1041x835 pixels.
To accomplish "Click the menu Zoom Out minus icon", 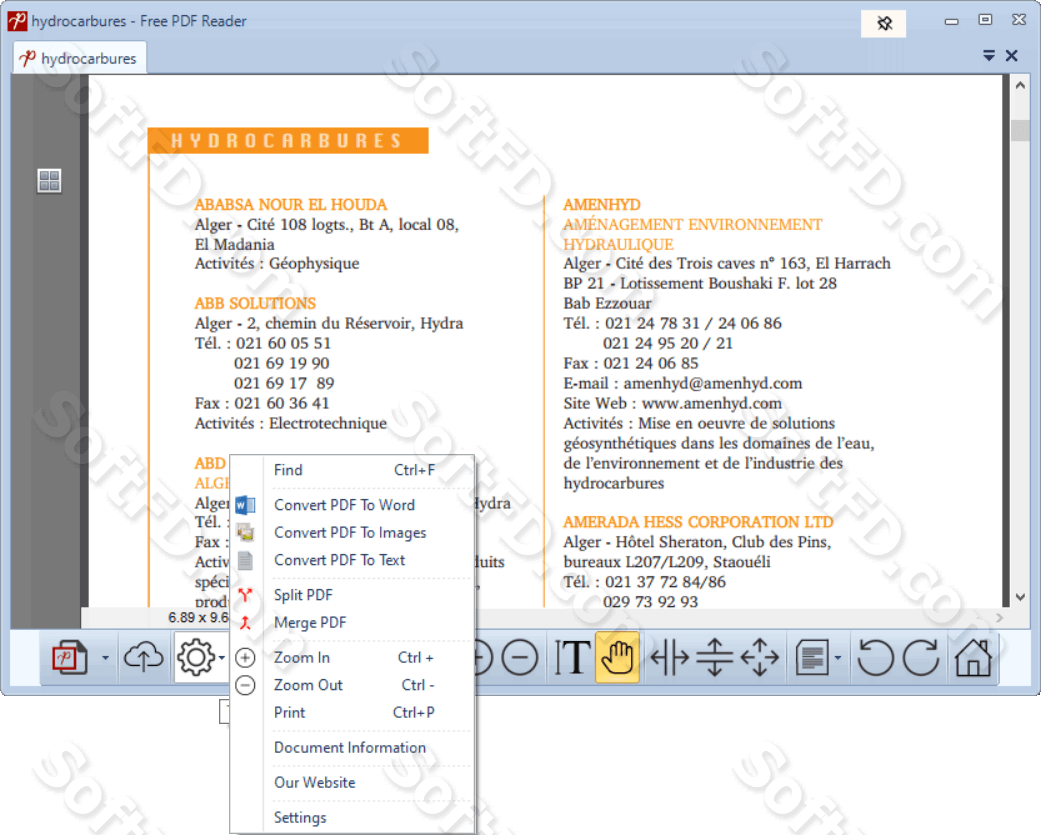I will click(x=245, y=685).
